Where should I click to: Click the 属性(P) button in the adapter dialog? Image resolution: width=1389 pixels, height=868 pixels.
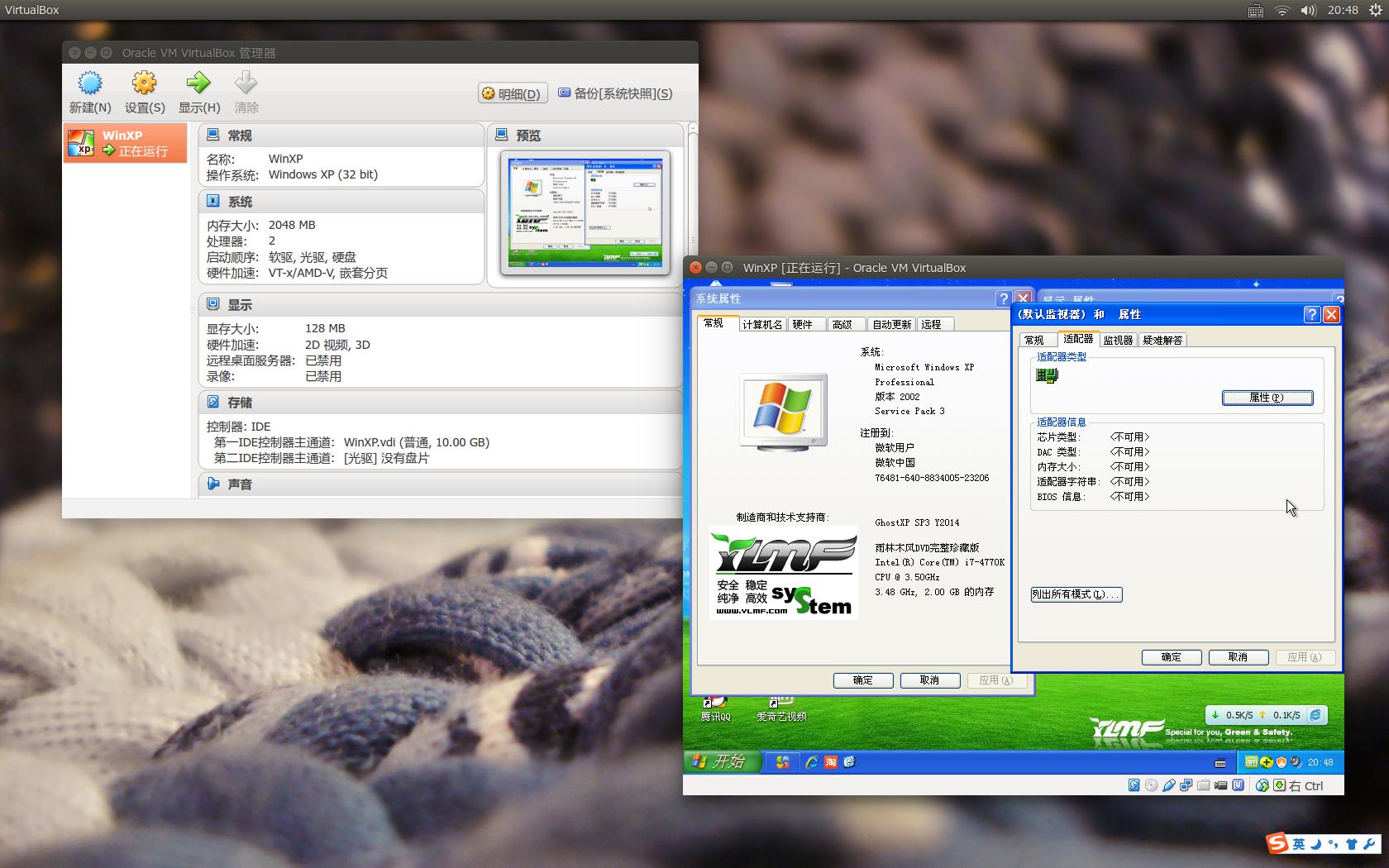tap(1267, 398)
